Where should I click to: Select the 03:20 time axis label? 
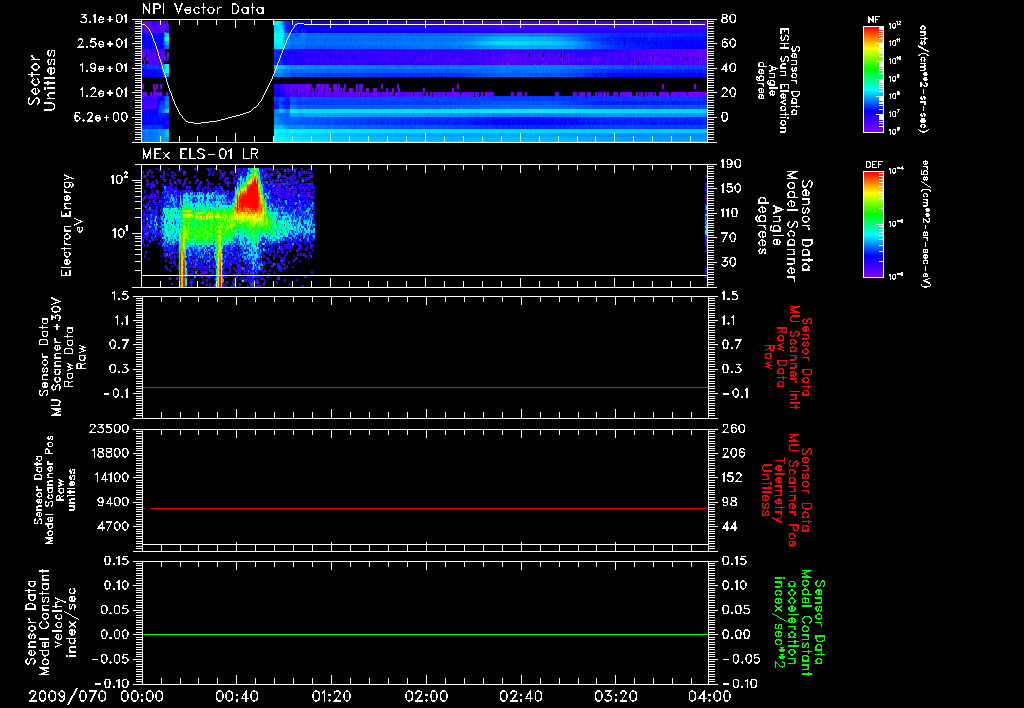pyautogui.click(x=615, y=696)
